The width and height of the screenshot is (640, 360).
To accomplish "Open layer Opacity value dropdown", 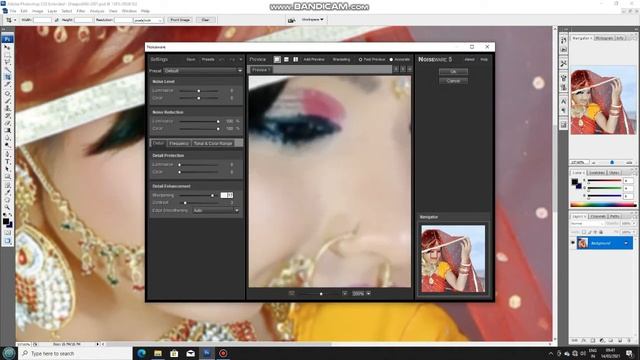I will click(x=634, y=224).
